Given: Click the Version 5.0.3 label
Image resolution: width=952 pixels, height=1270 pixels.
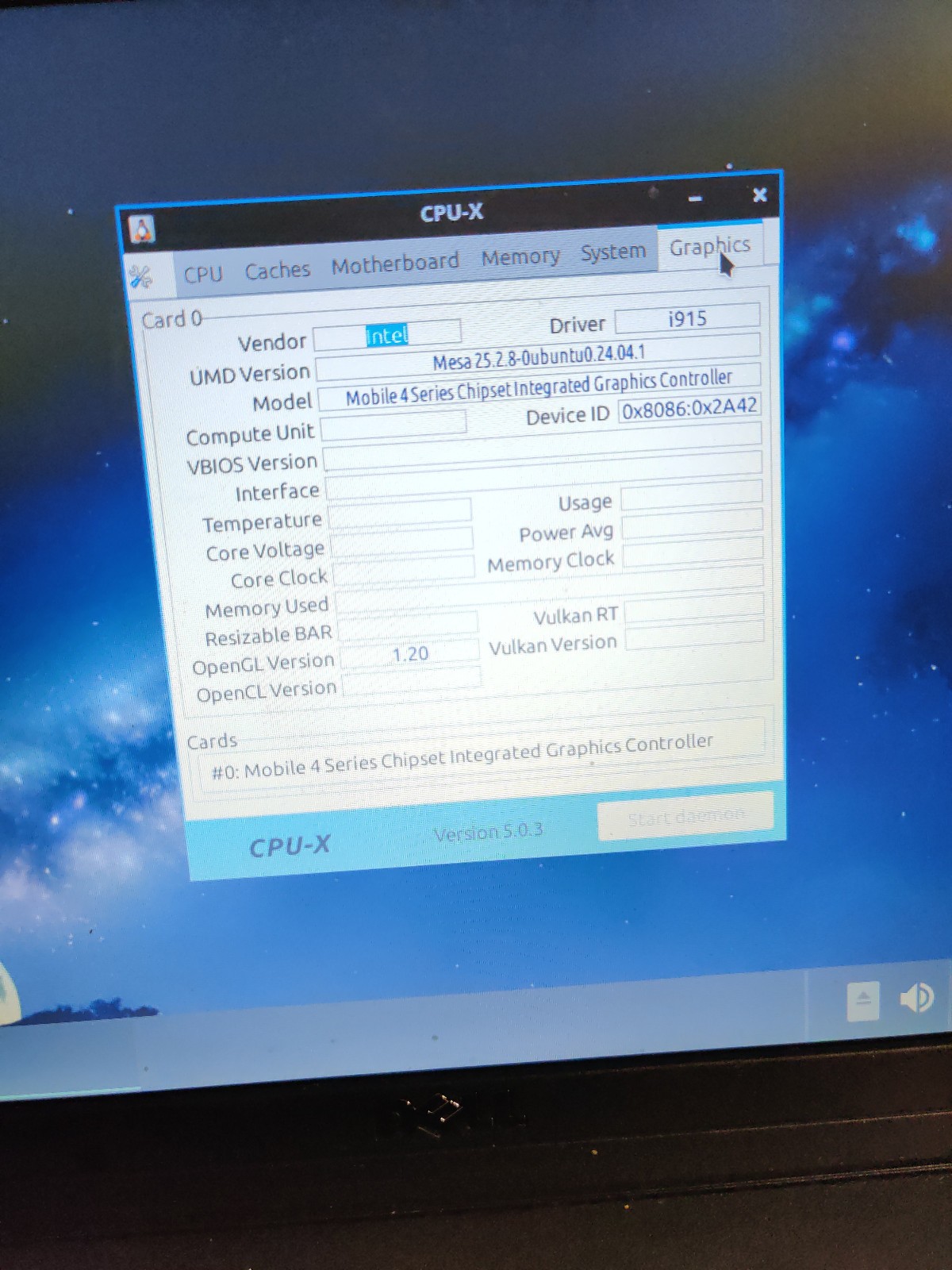Looking at the screenshot, I should point(489,832).
